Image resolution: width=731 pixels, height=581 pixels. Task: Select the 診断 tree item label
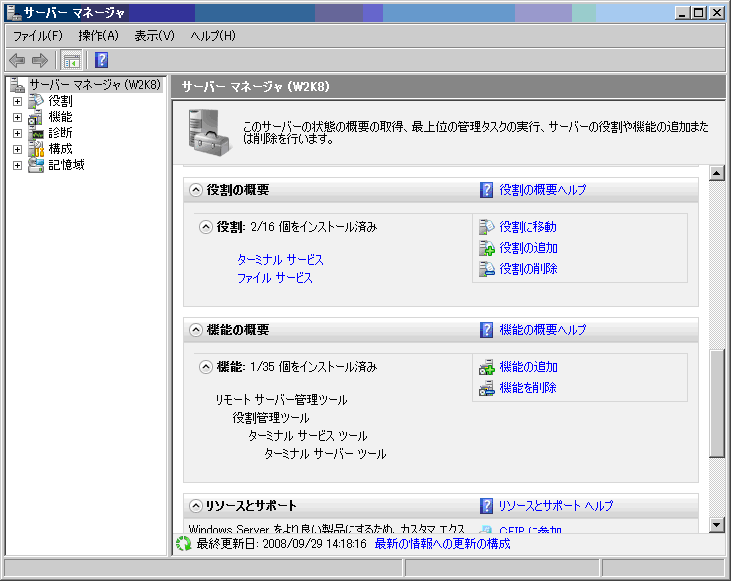61,133
